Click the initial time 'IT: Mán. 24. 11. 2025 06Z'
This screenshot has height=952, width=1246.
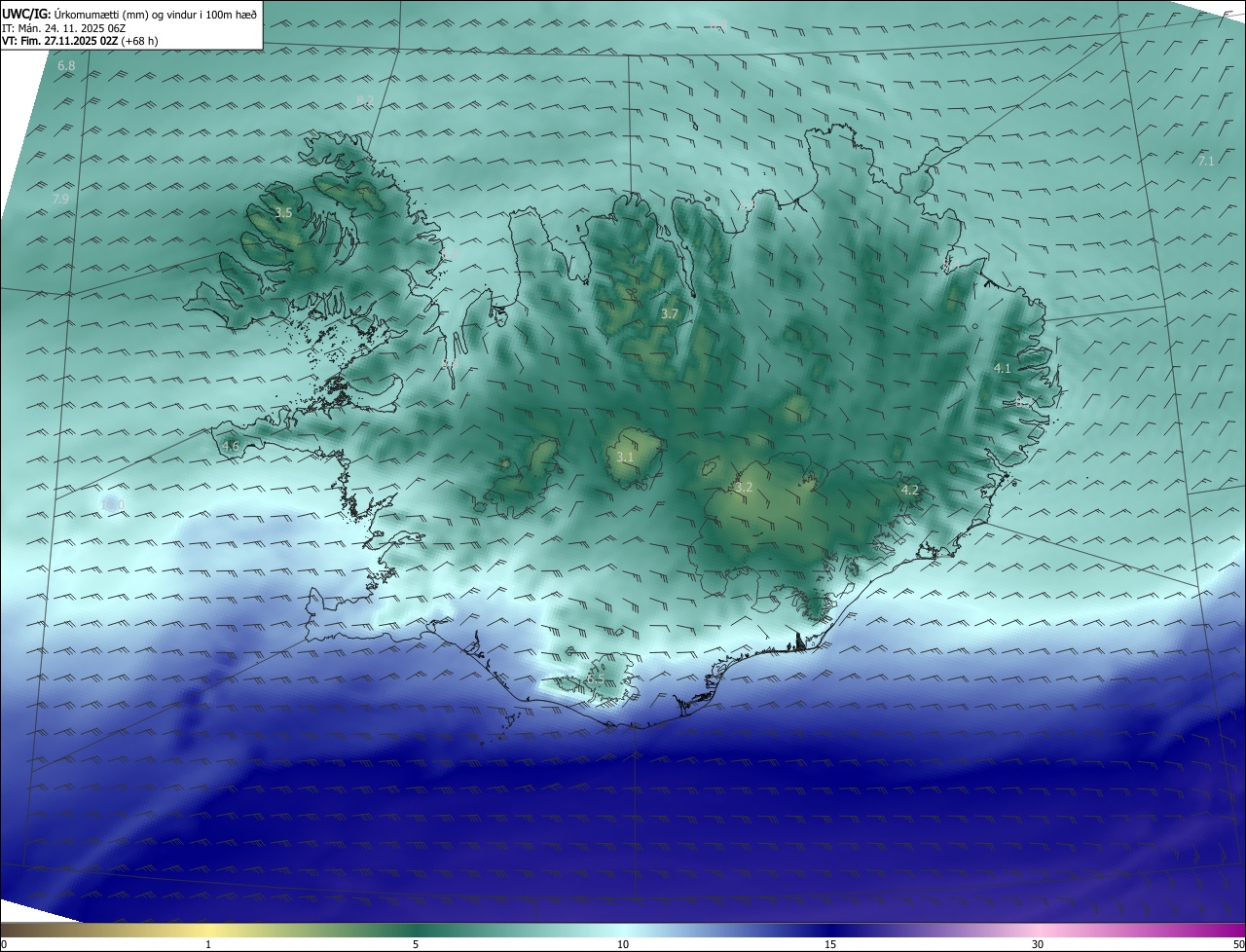[62, 28]
